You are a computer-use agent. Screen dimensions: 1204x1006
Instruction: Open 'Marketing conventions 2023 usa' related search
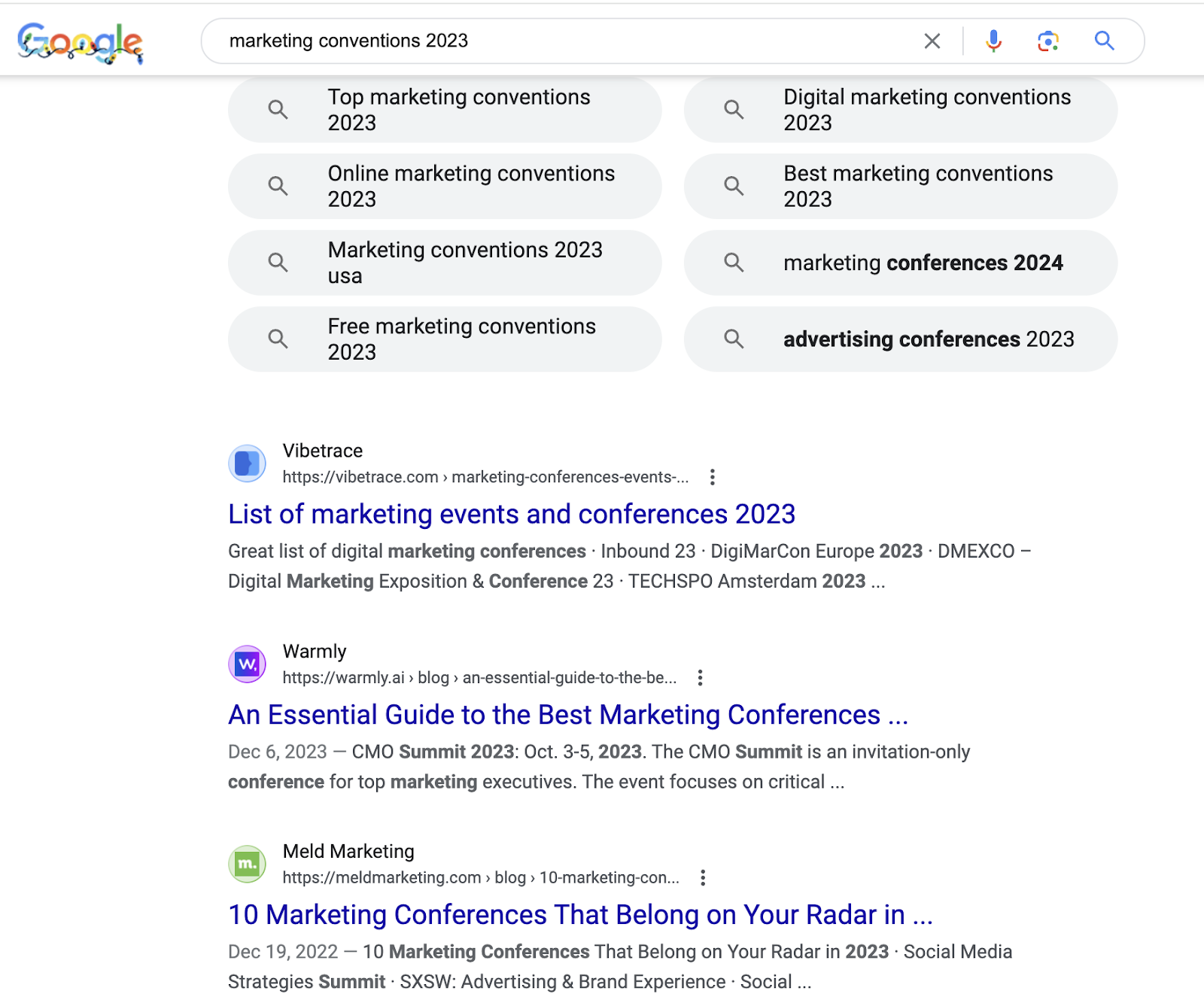pos(445,263)
